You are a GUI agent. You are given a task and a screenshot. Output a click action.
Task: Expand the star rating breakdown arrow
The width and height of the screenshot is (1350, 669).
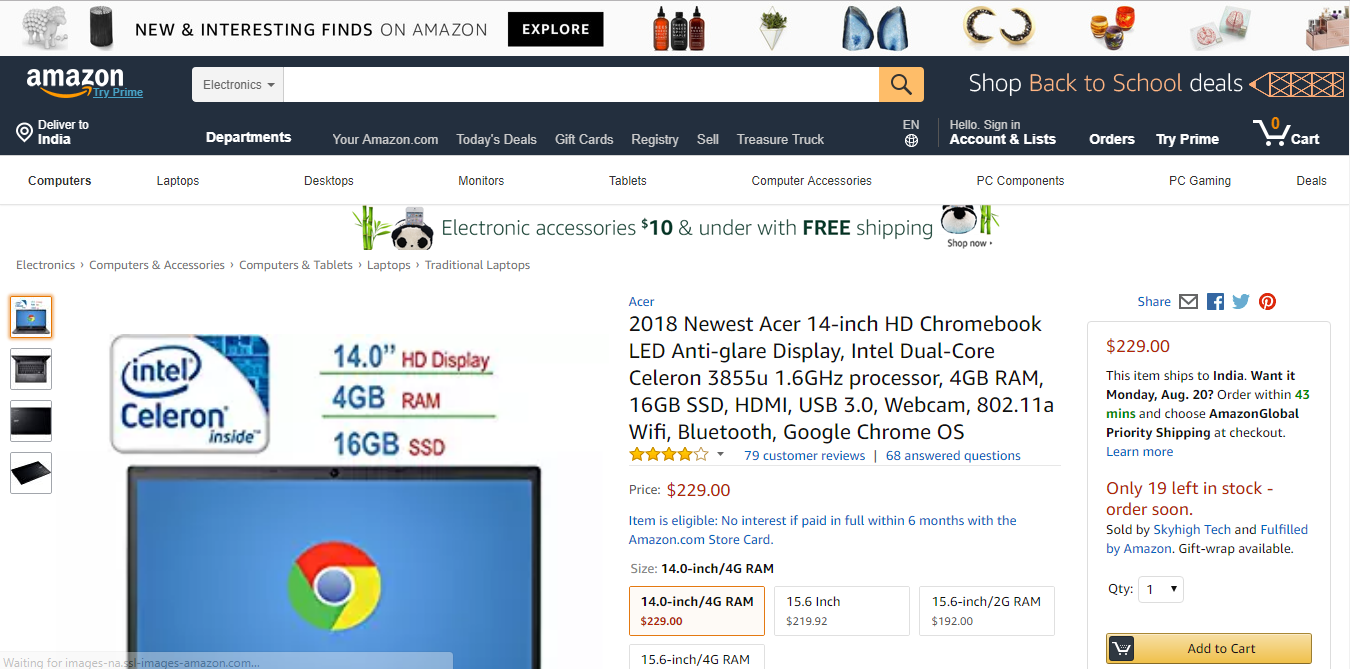[720, 455]
